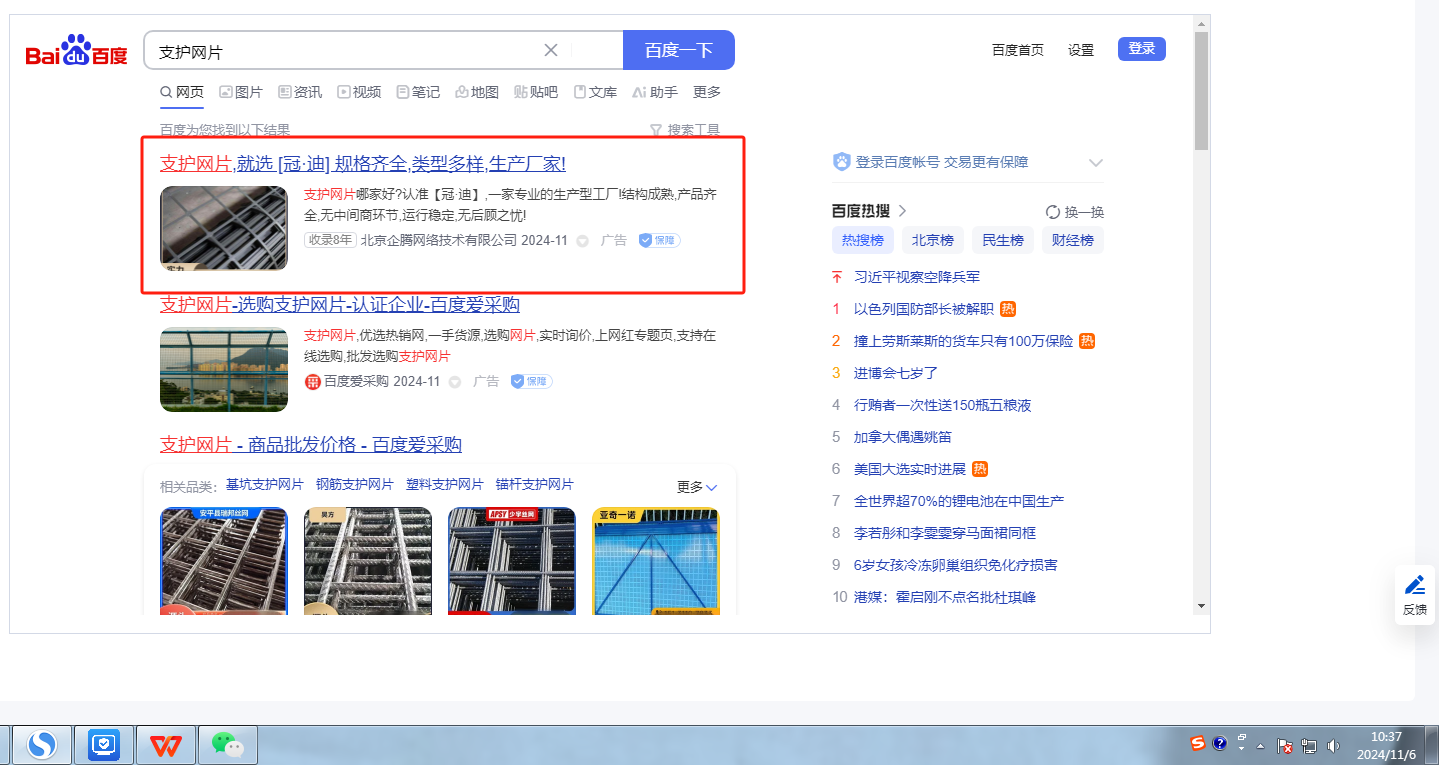Open the 百度热搜 heading arrow
Screen dimensions: 1439x765
pyautogui.click(x=902, y=211)
